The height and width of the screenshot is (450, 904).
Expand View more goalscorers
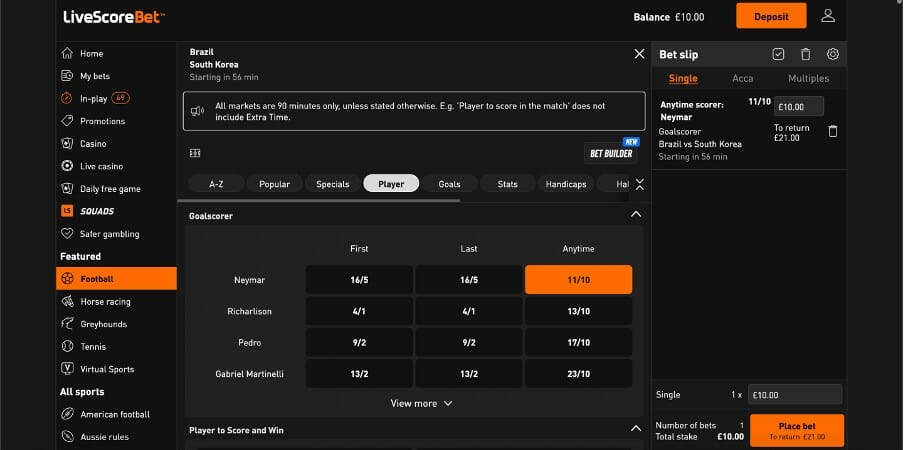point(421,403)
